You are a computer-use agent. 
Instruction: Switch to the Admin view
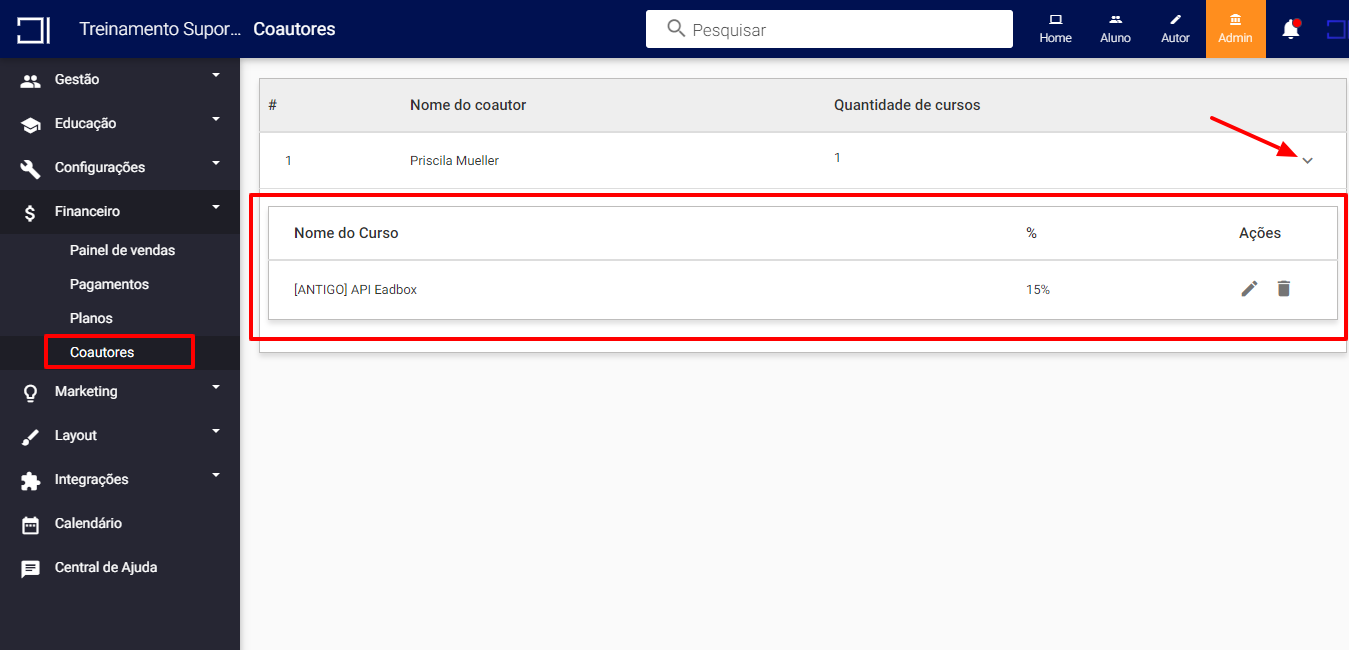point(1235,29)
